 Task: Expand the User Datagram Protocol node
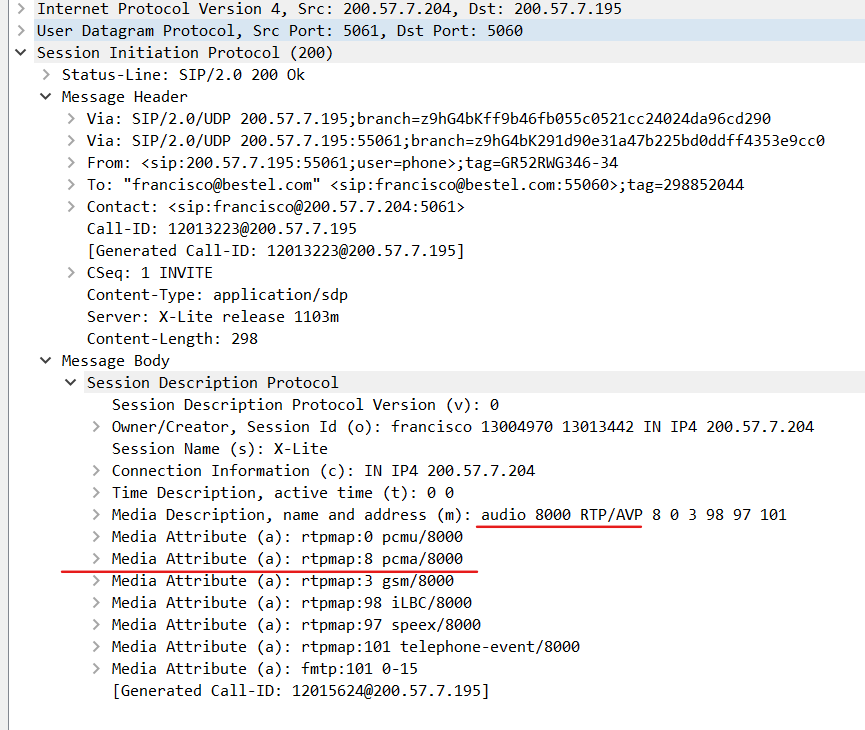[x=21, y=30]
